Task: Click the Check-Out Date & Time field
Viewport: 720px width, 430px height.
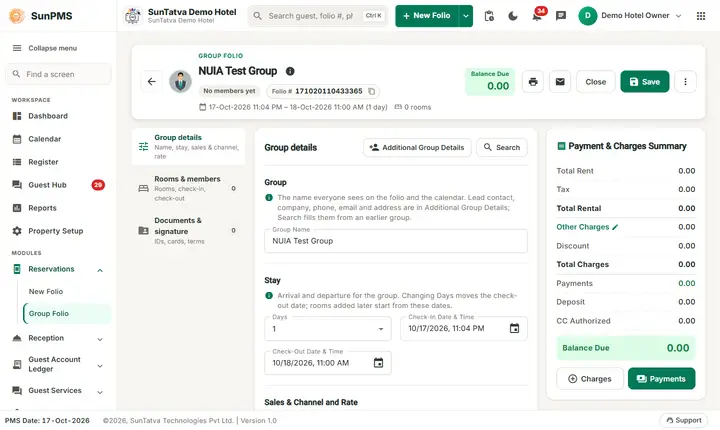Action: click(x=328, y=363)
